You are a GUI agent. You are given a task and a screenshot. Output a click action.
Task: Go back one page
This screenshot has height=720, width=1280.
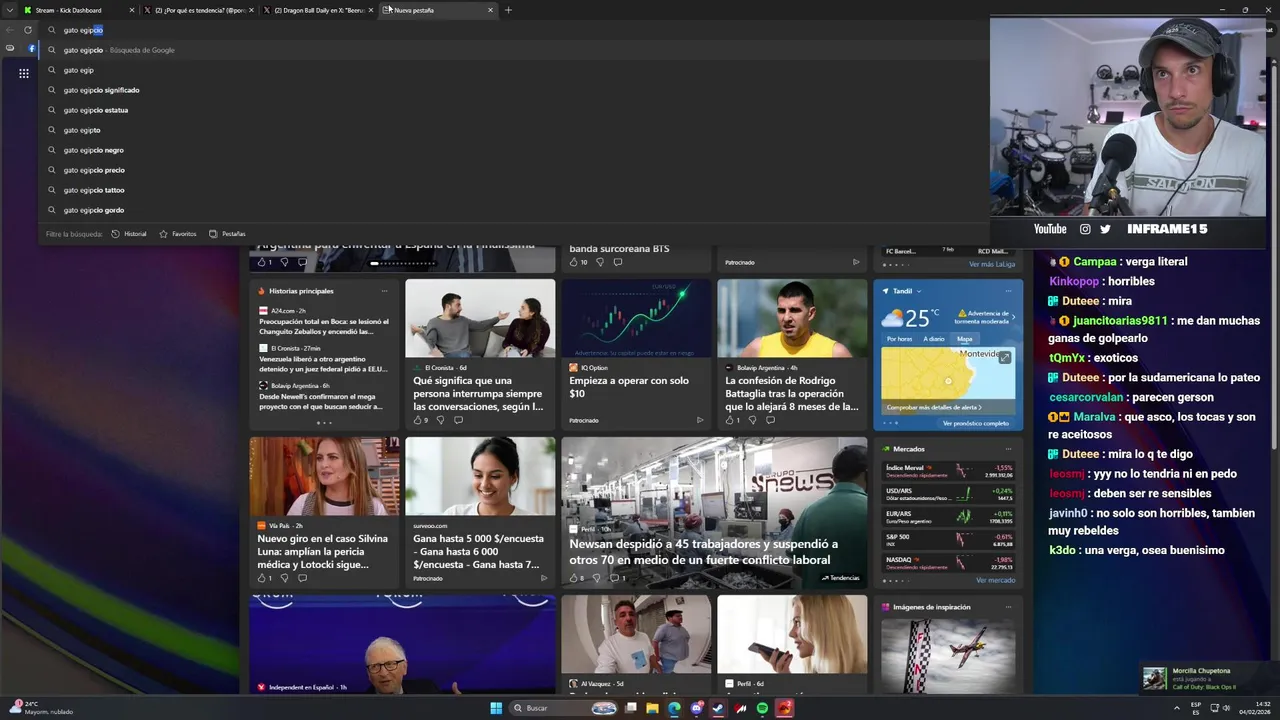pyautogui.click(x=10, y=30)
